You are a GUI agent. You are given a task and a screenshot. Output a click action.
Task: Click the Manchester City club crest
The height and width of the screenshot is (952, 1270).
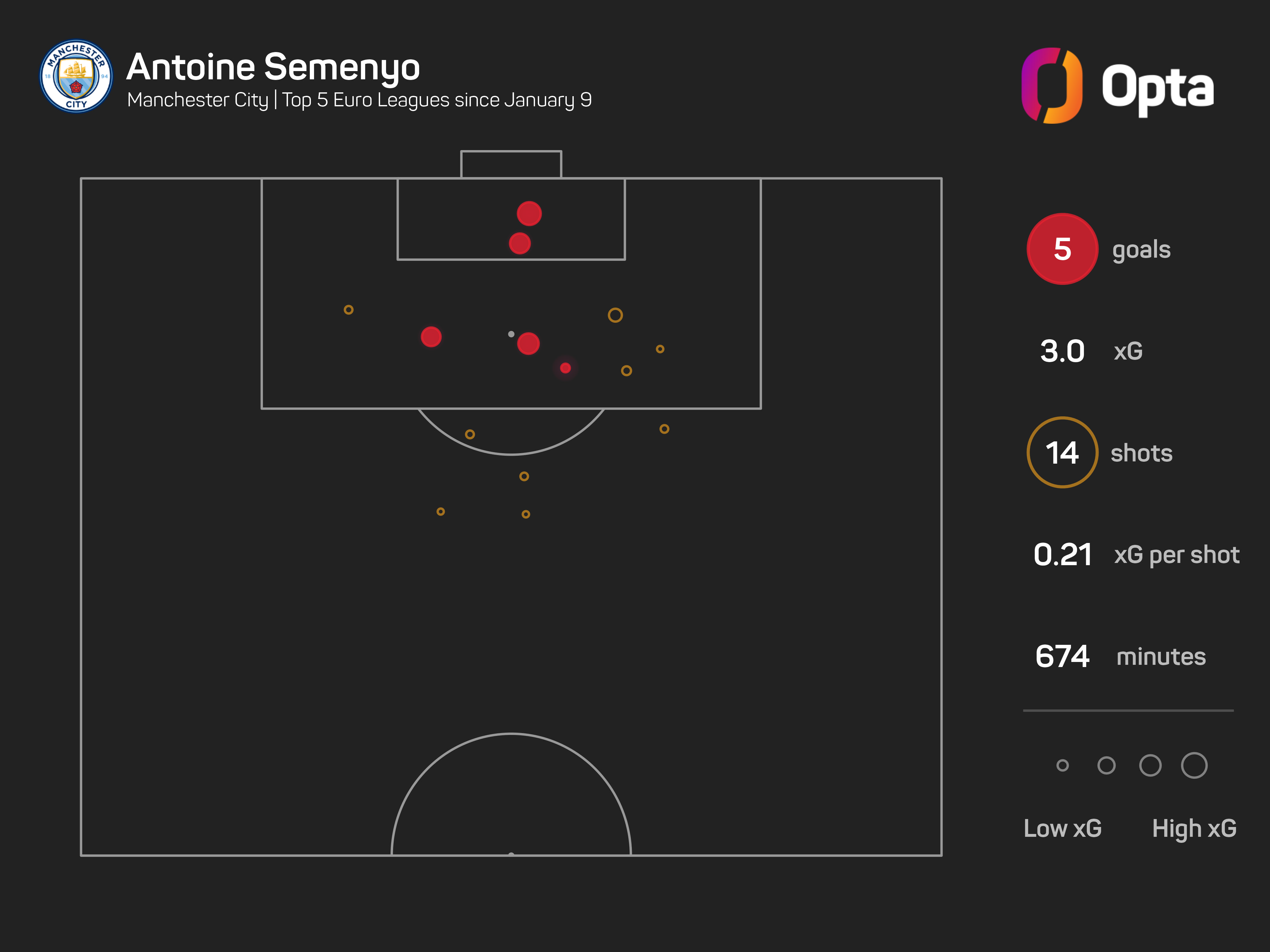76,76
